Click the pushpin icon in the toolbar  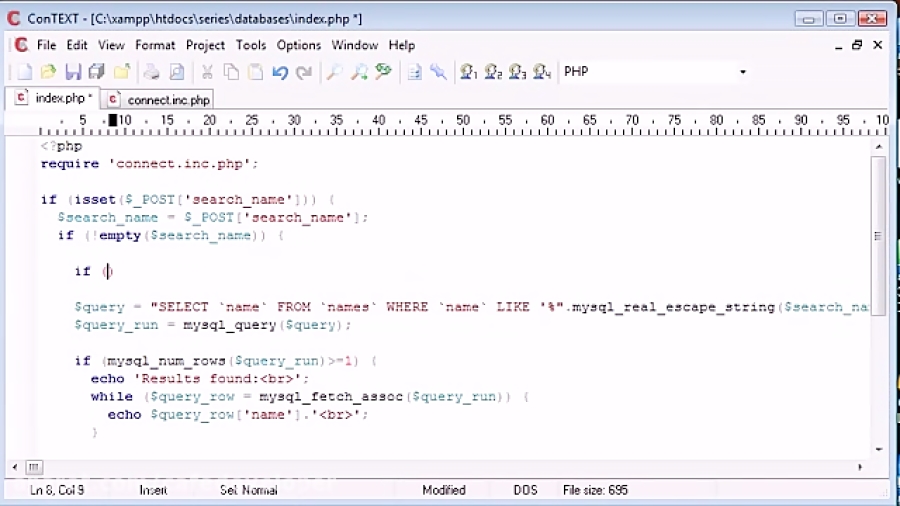[439, 72]
